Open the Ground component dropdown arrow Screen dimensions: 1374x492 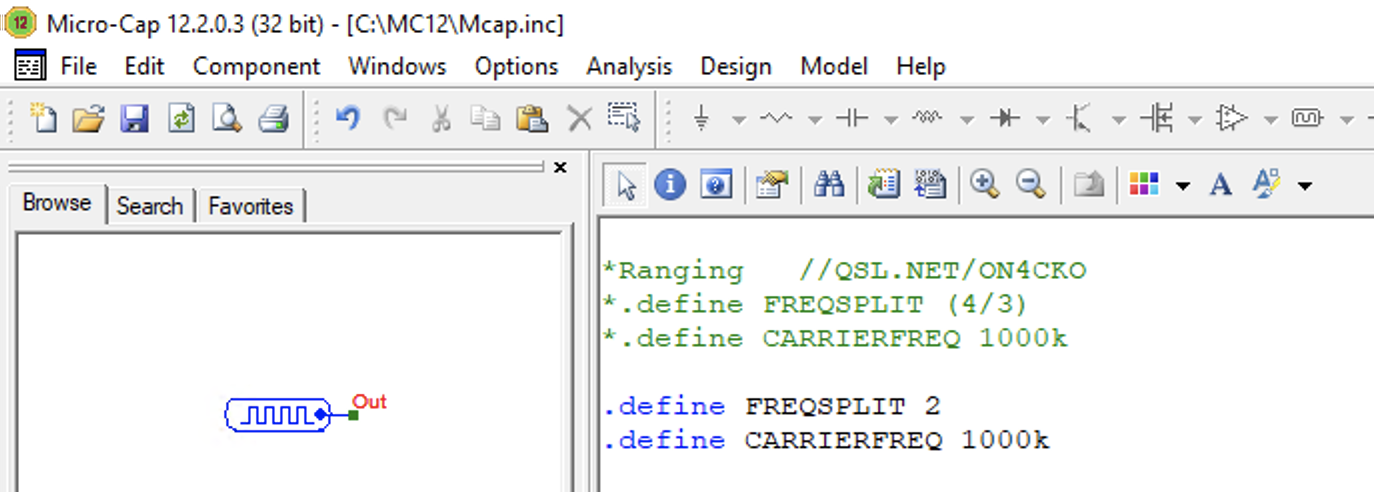(x=739, y=120)
